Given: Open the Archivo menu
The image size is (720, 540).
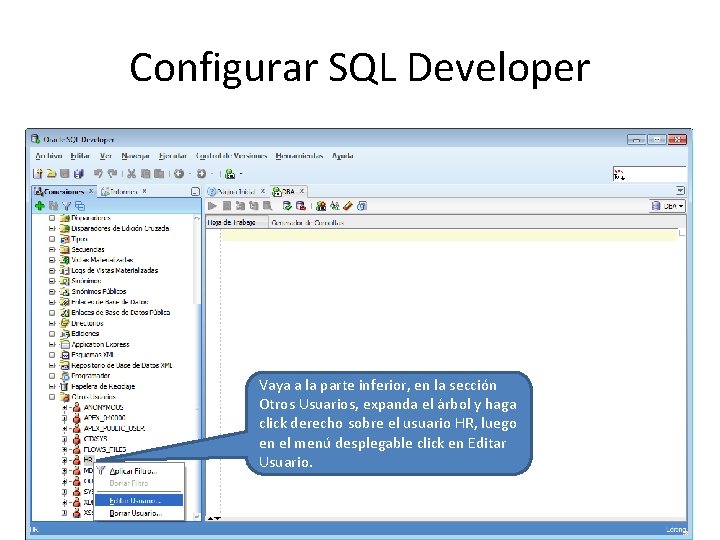Looking at the screenshot, I should (x=49, y=156).
